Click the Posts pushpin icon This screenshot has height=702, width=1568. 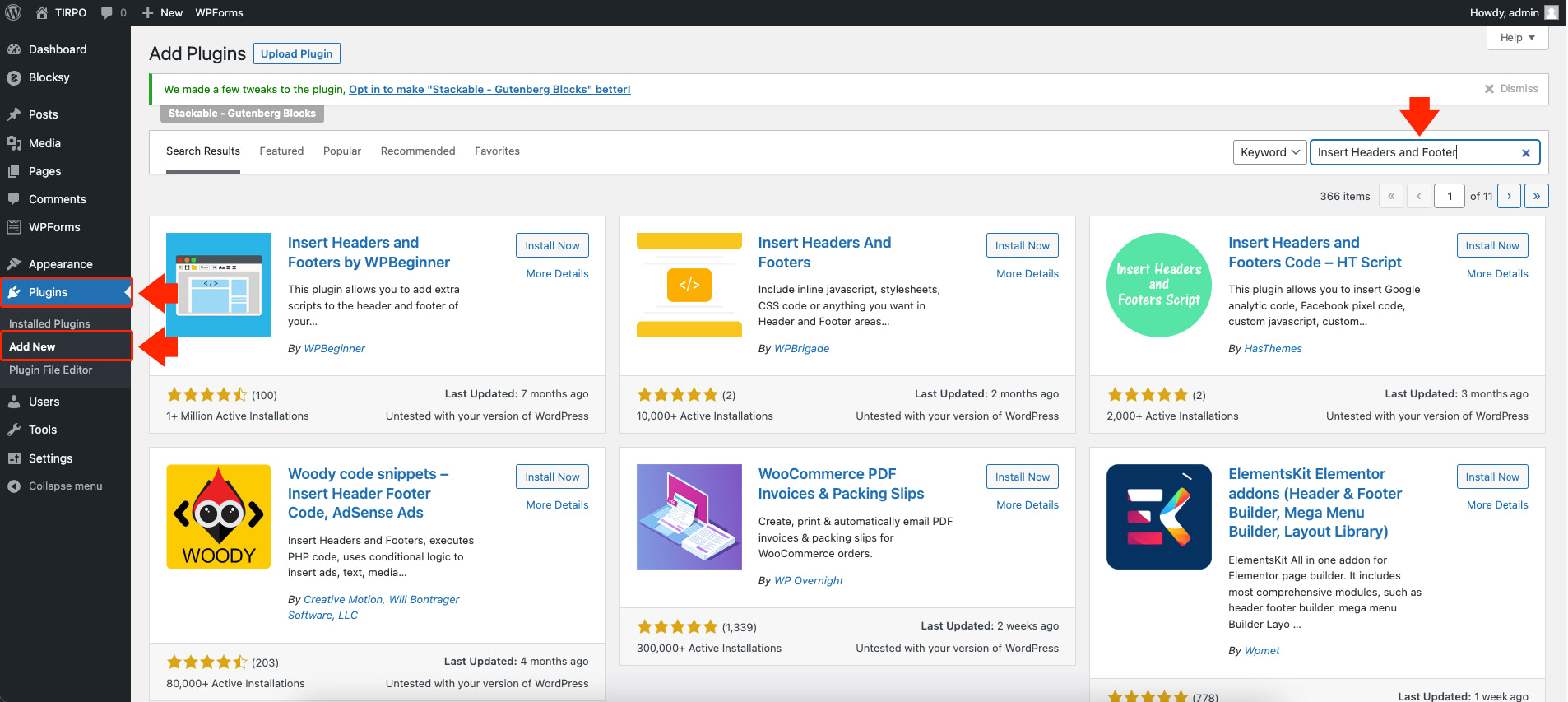pyautogui.click(x=14, y=114)
